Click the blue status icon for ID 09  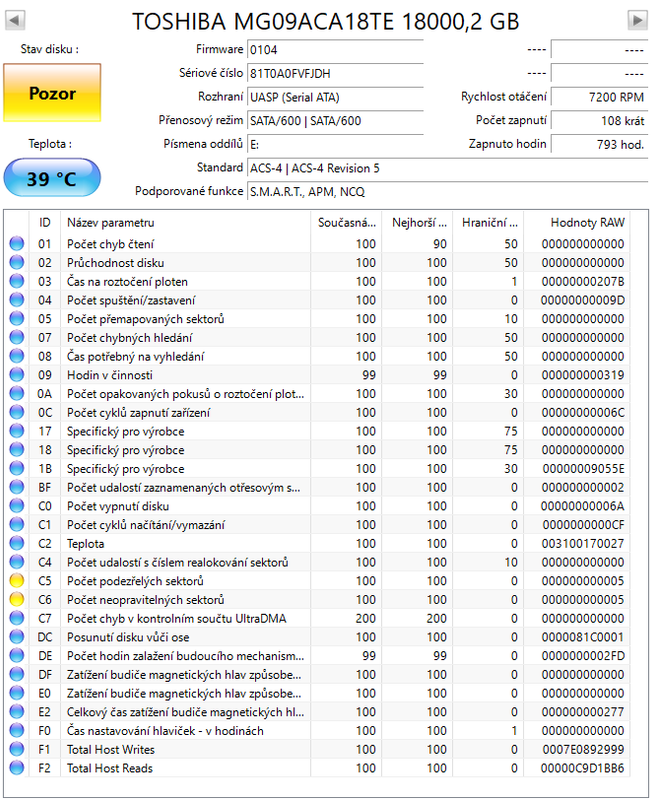click(17, 374)
